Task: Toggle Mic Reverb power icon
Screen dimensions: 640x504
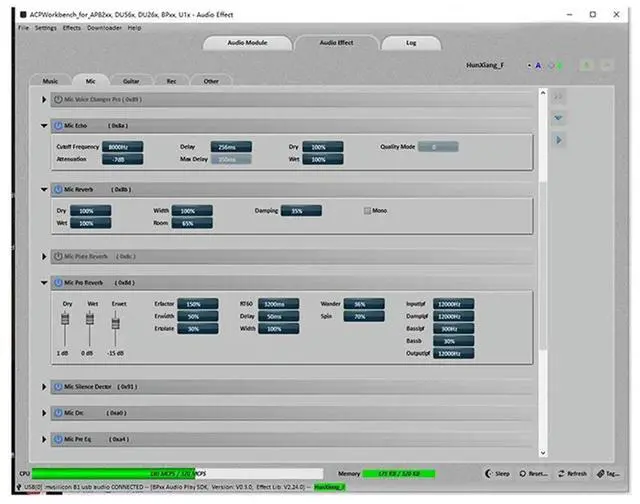Action: (58, 189)
